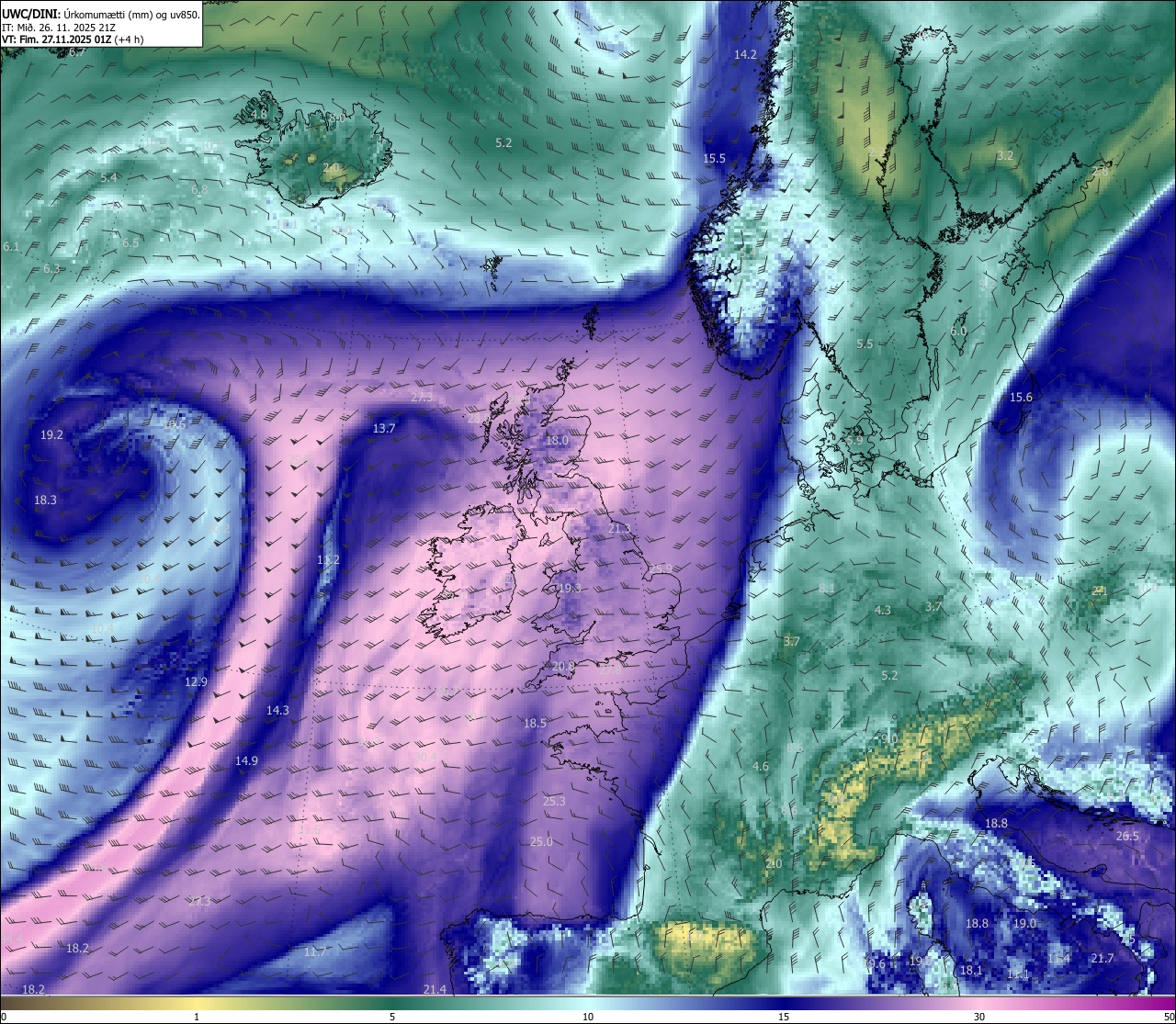Click the value '21.7' in the lower right

(x=1102, y=958)
